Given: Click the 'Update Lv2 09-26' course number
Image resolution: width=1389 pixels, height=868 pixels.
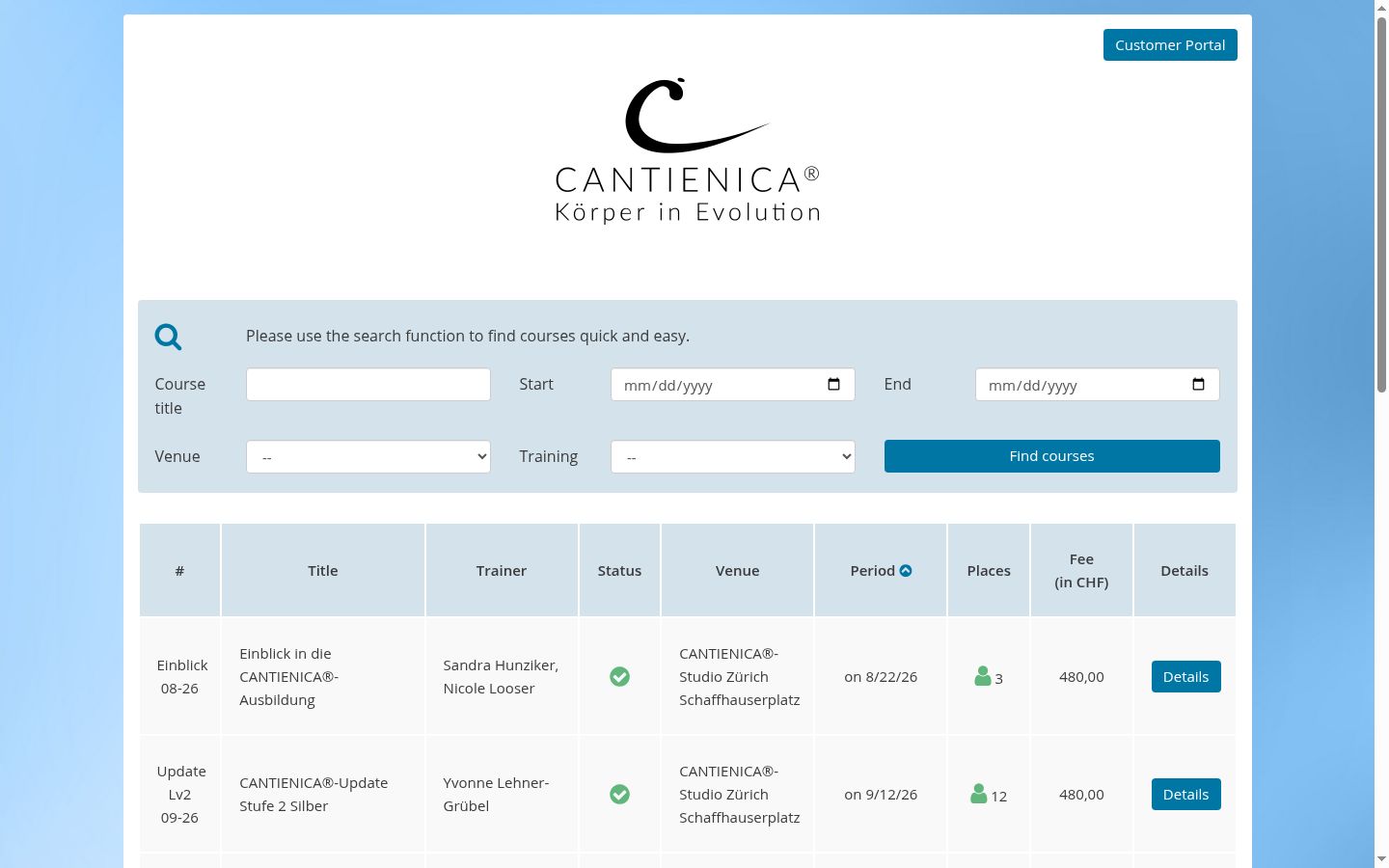Looking at the screenshot, I should tap(181, 795).
